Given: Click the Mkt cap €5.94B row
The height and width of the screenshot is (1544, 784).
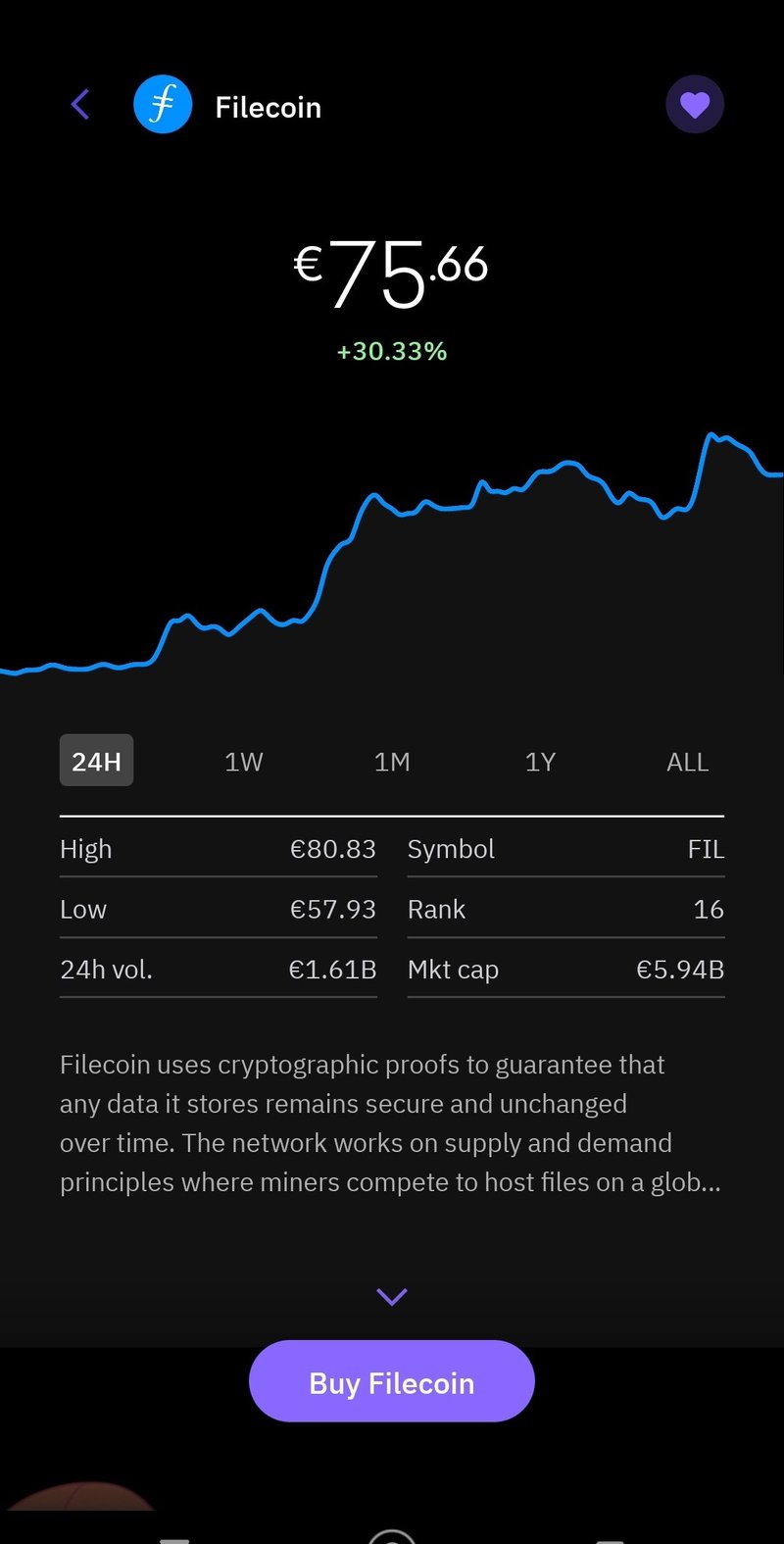Looking at the screenshot, I should coord(565,970).
